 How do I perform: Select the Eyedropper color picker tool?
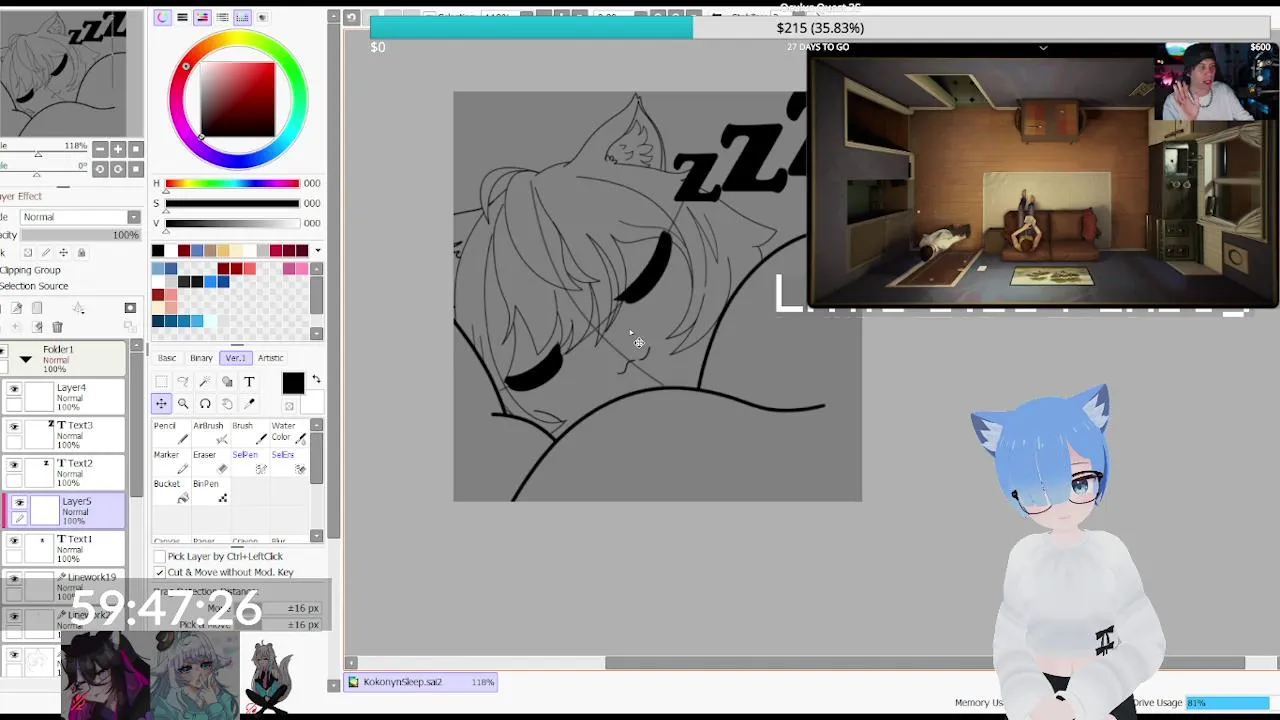pyautogui.click(x=249, y=404)
